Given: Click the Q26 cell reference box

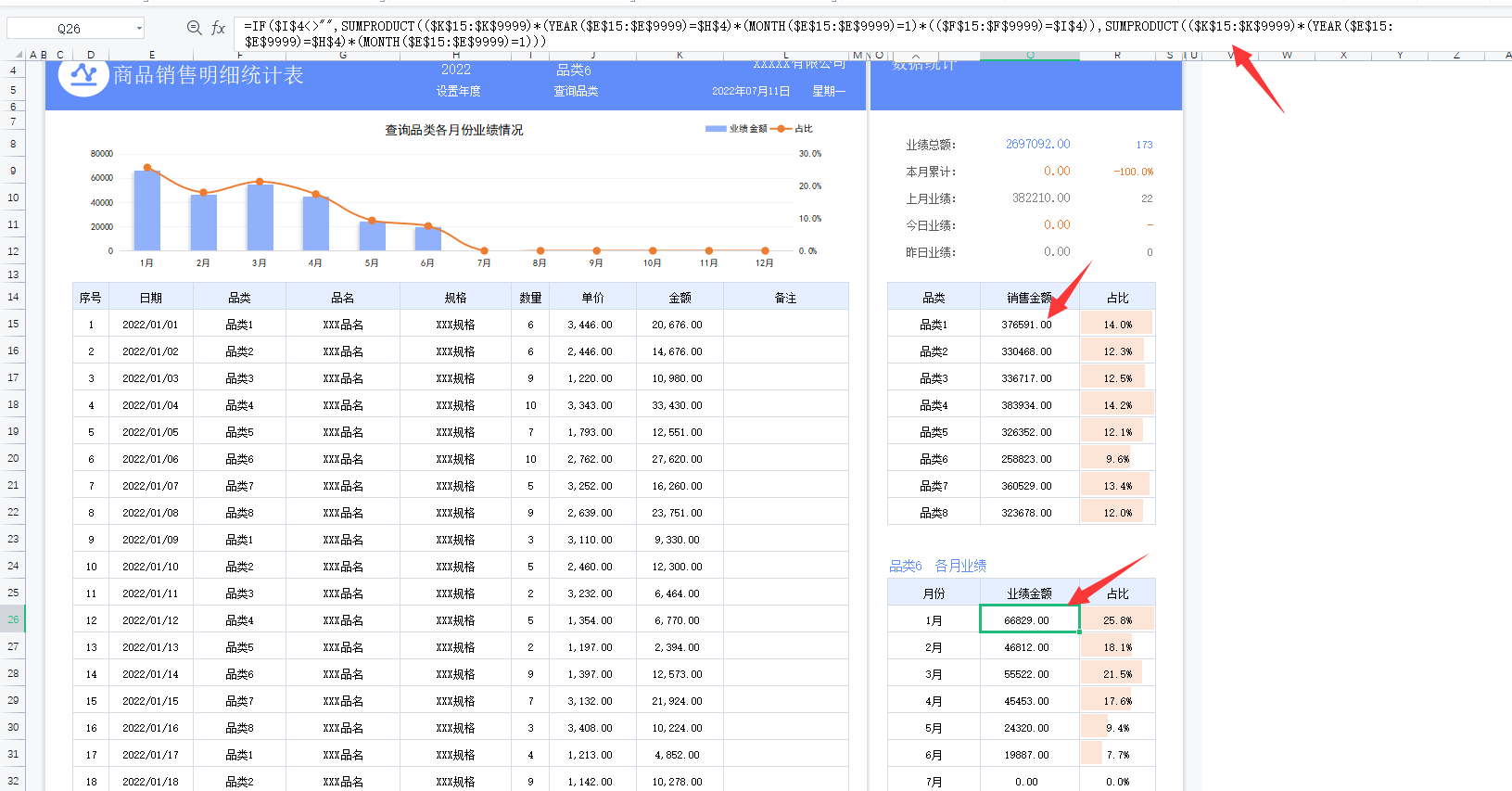Looking at the screenshot, I should coord(70,29).
